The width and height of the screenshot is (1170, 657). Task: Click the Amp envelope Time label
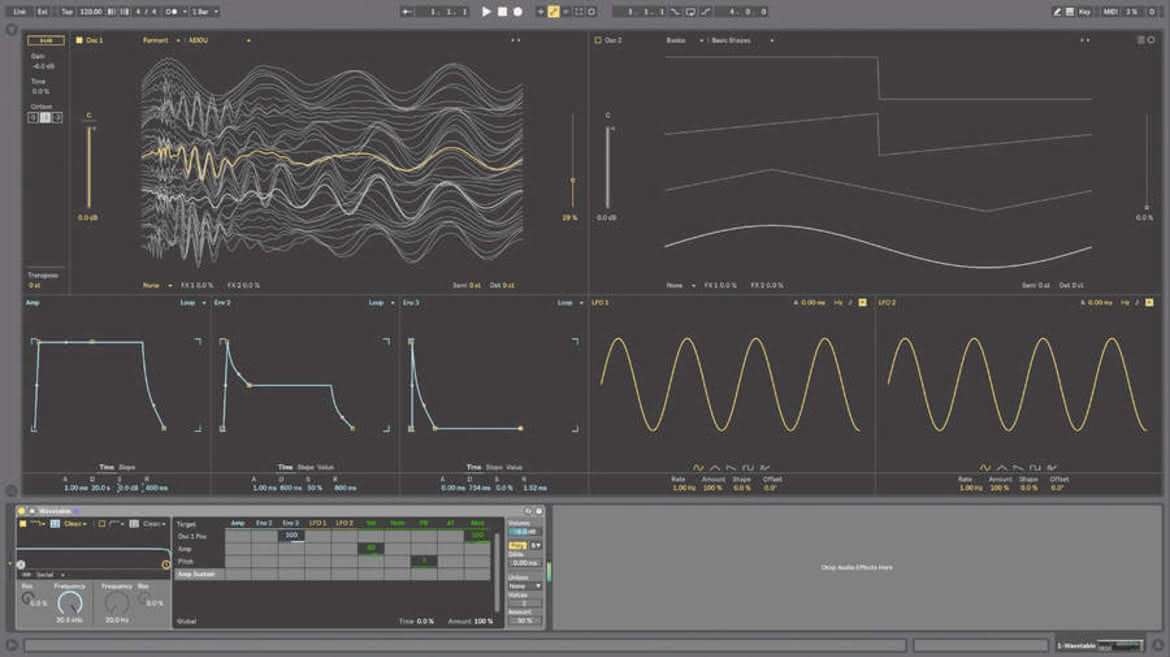[x=107, y=467]
